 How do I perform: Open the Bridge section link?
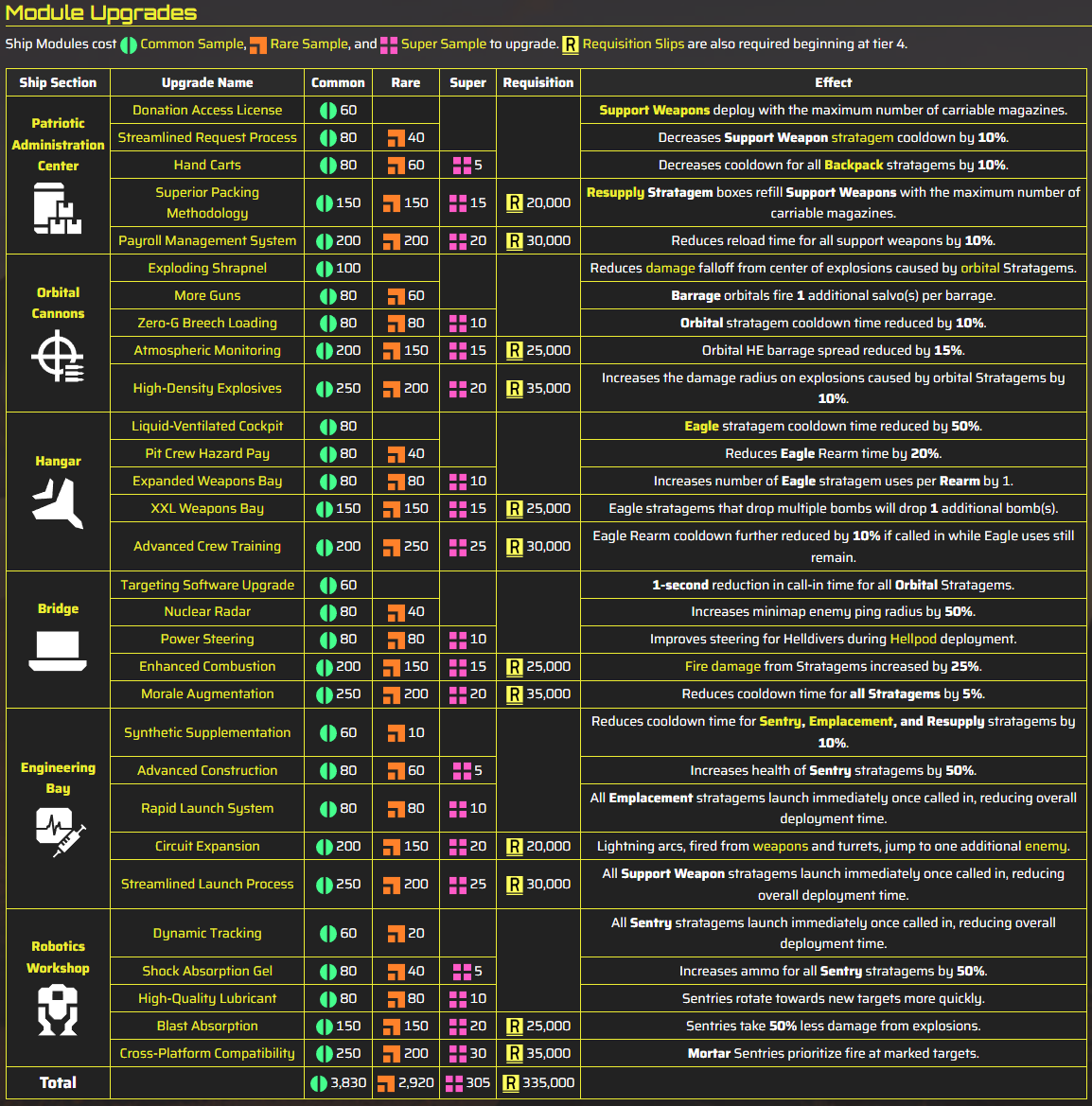click(58, 608)
